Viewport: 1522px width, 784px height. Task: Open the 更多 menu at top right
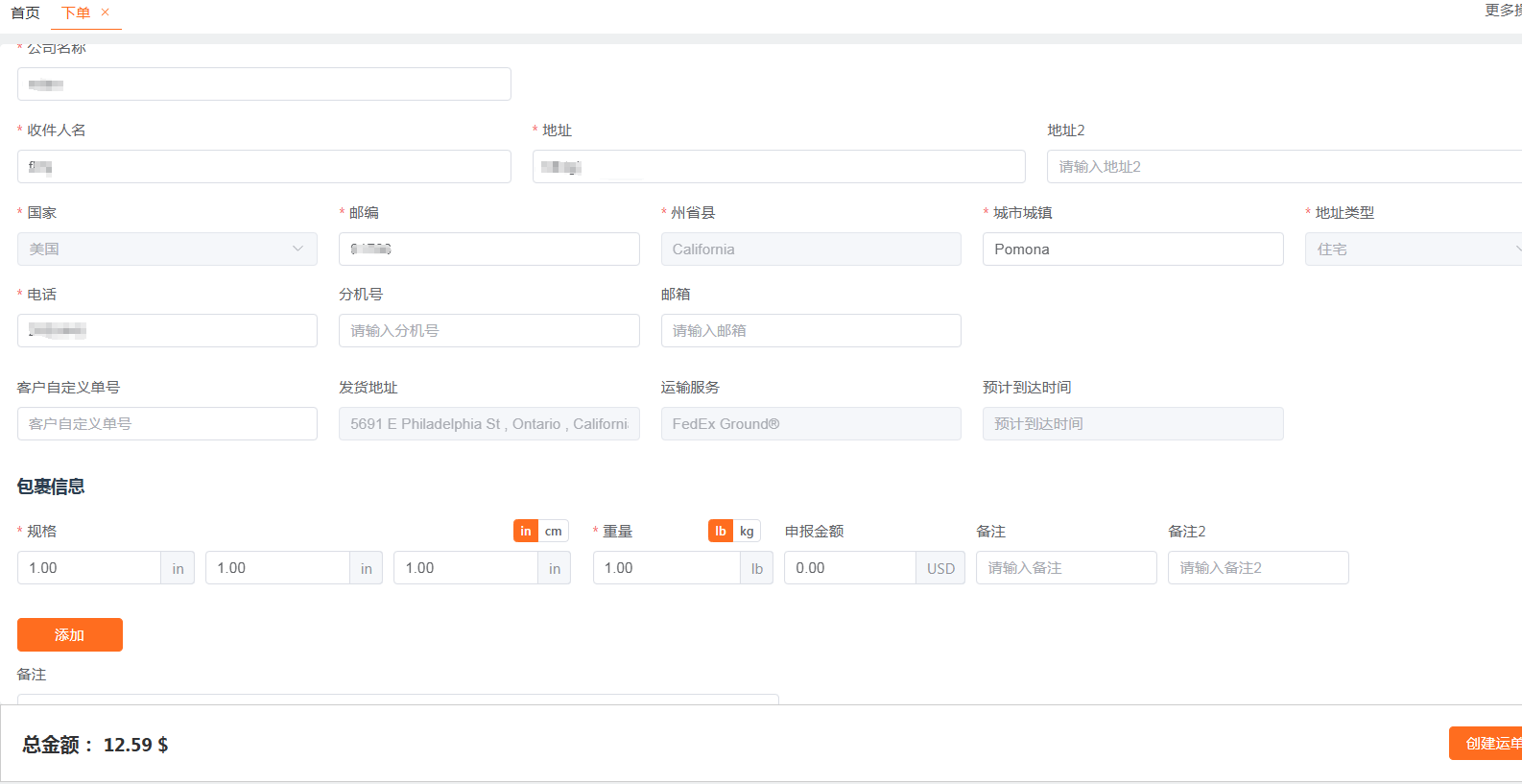click(x=1502, y=11)
